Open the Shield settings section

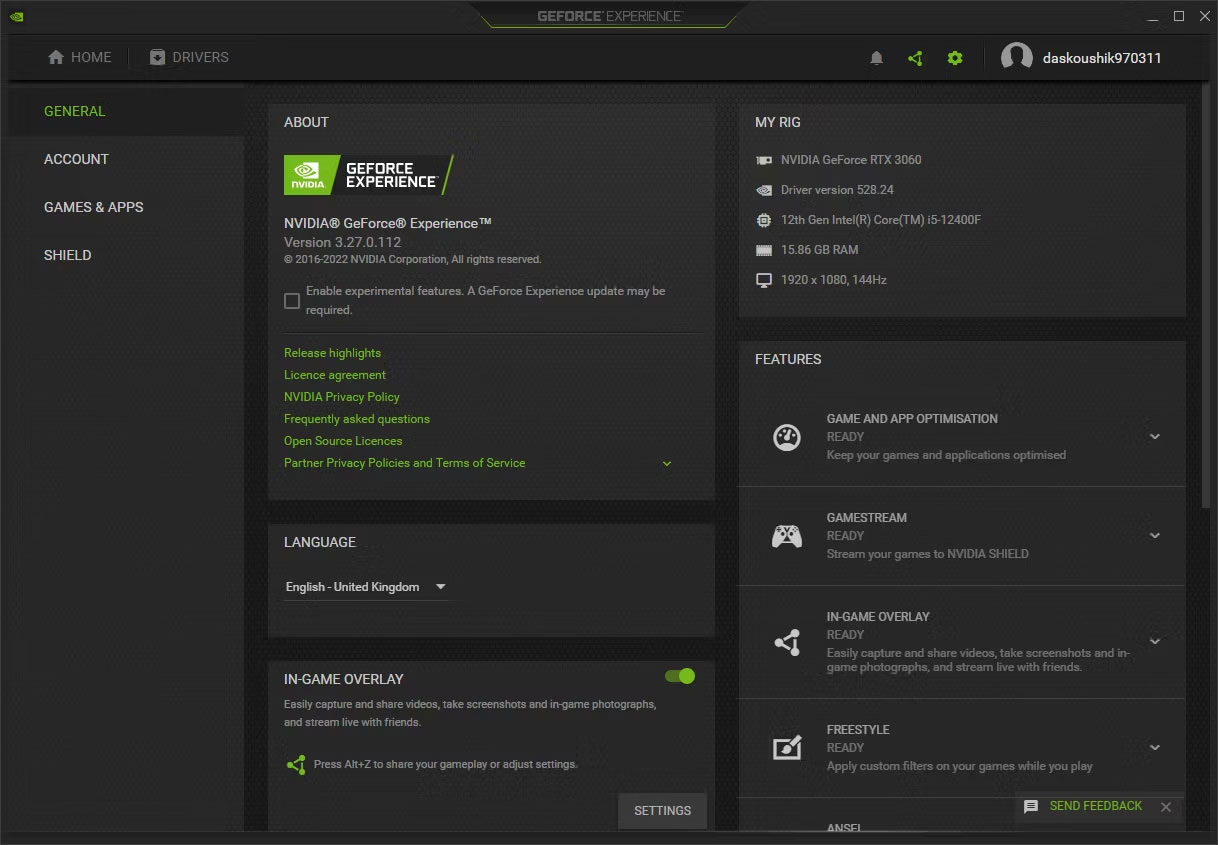click(126, 255)
